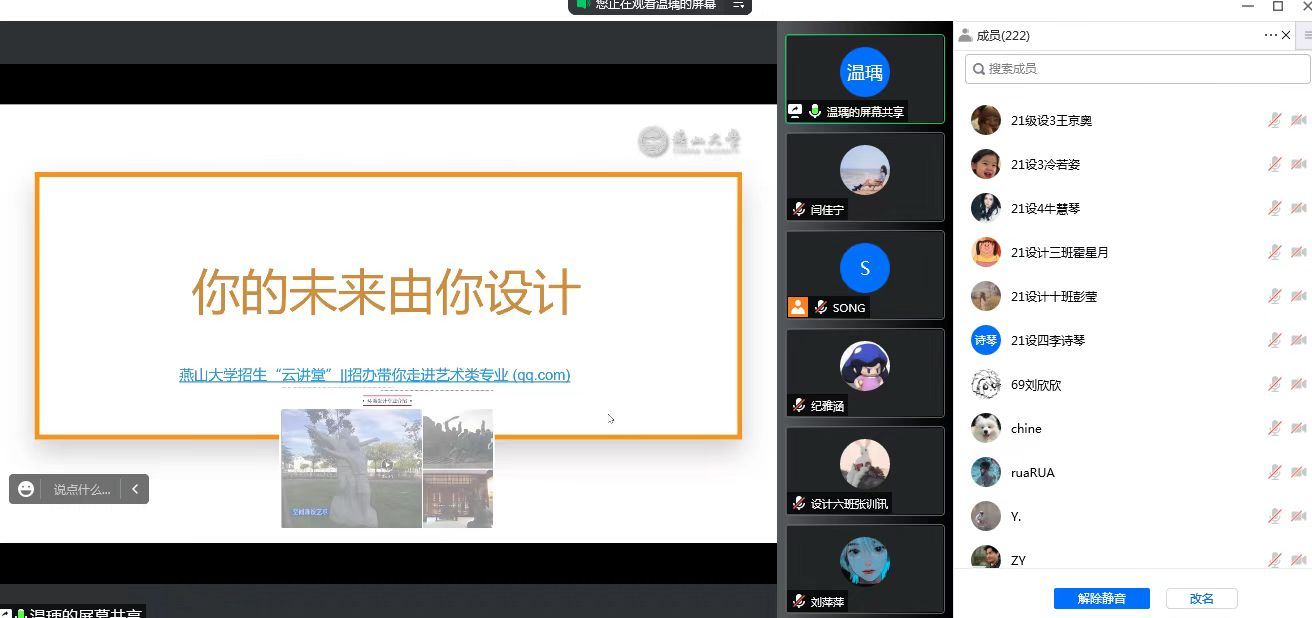Click the 解除静音 unmute button
This screenshot has height=618, width=1312.
1101,598
